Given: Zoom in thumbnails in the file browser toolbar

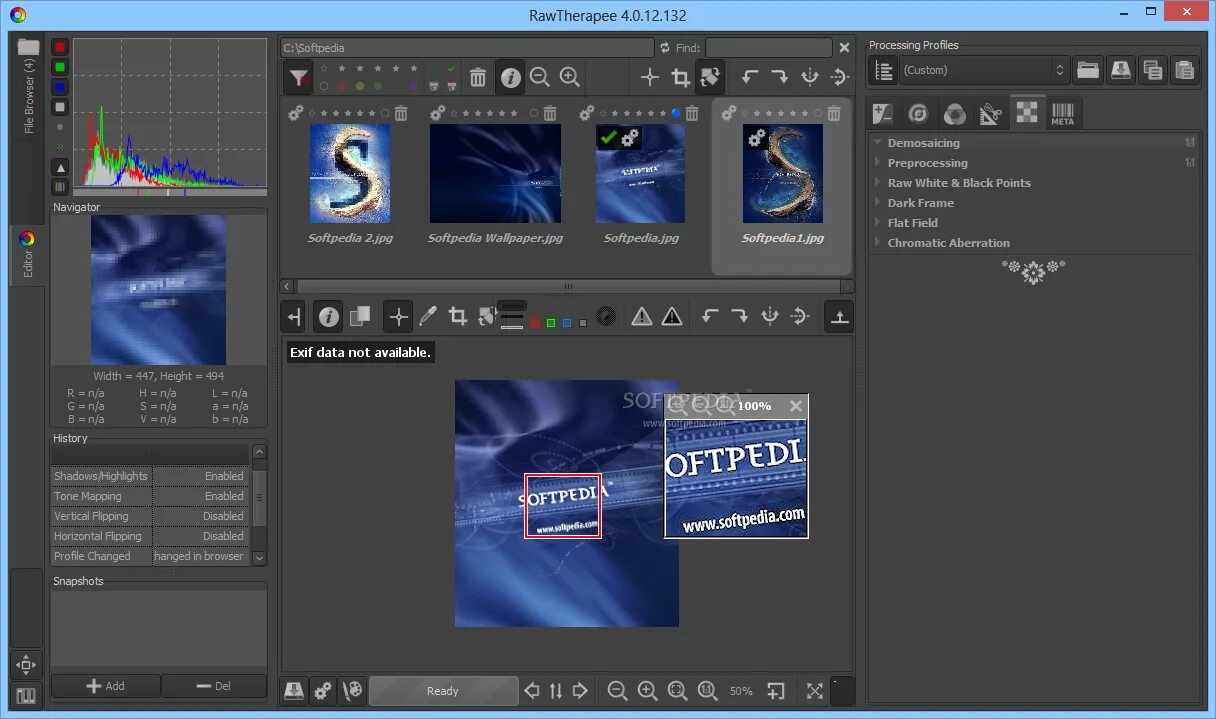Looking at the screenshot, I should click(x=570, y=77).
